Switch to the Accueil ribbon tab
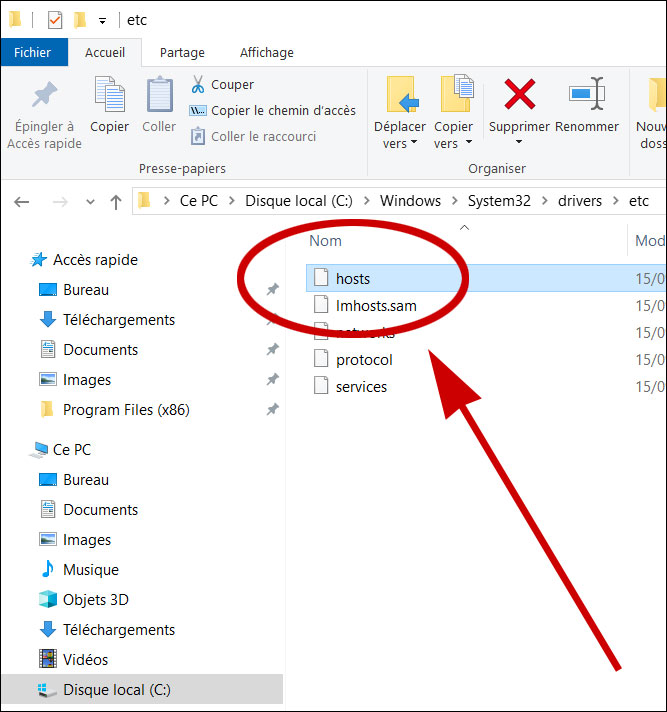 point(105,52)
